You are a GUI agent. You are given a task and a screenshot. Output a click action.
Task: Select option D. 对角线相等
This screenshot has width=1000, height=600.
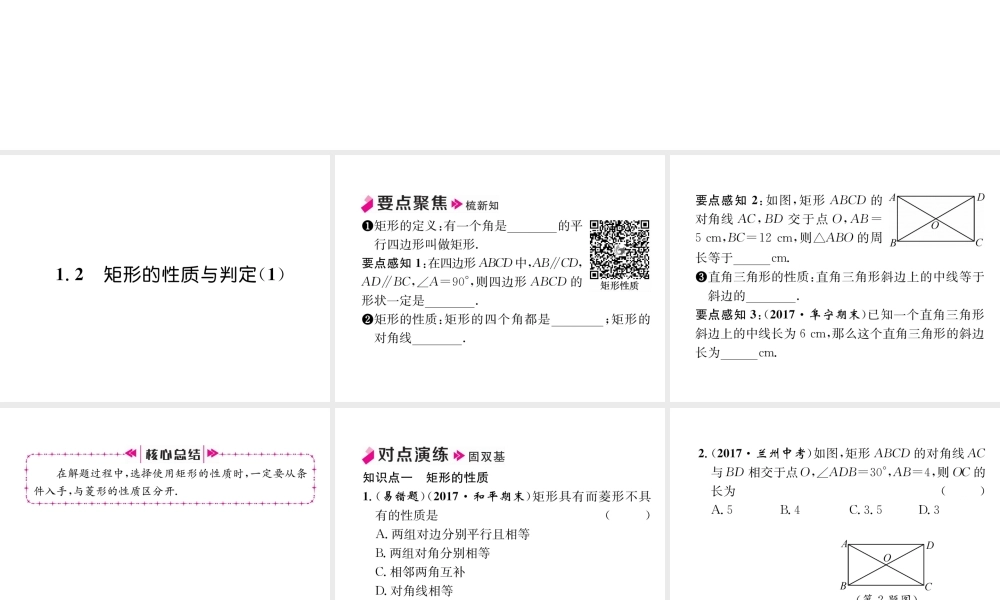[414, 591]
